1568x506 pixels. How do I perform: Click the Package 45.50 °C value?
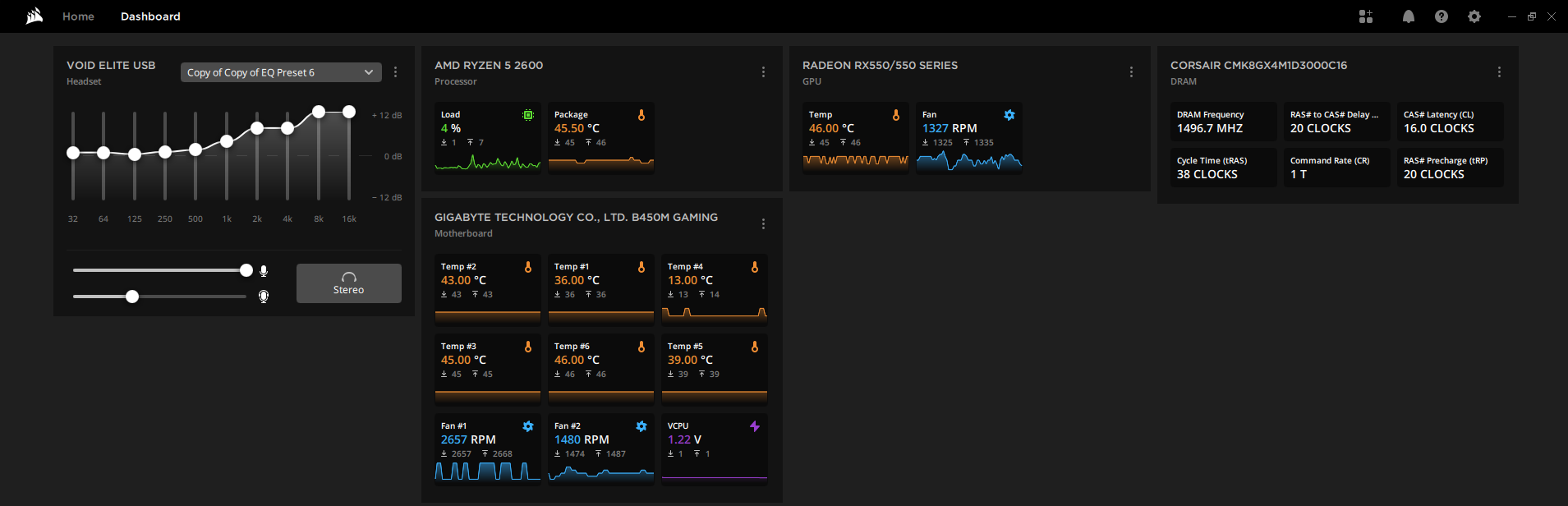[x=577, y=128]
